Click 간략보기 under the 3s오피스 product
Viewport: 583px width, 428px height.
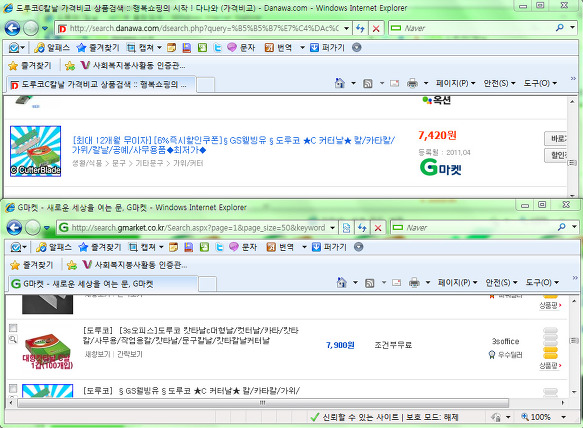click(x=130, y=354)
